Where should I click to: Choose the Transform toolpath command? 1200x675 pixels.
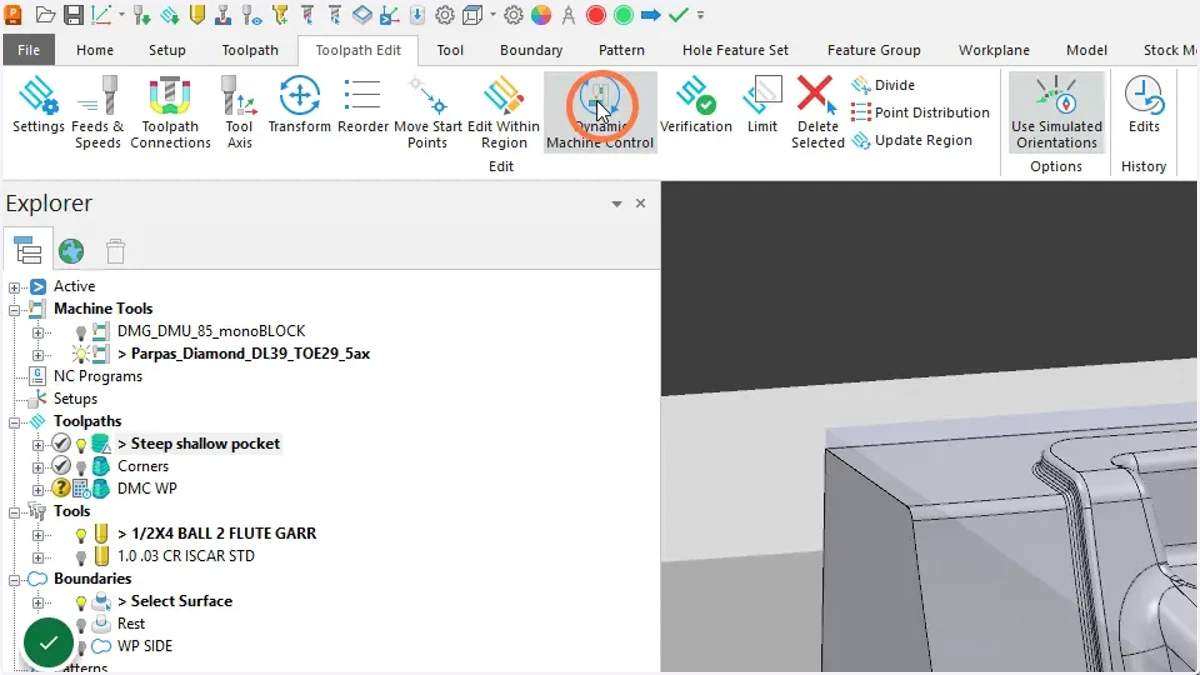coord(299,105)
